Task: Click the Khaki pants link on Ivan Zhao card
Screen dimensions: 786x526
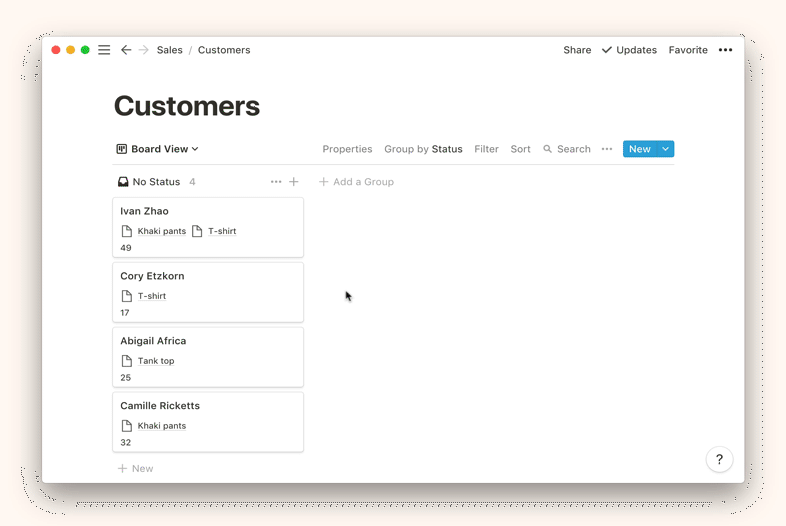Action: pyautogui.click(x=161, y=231)
